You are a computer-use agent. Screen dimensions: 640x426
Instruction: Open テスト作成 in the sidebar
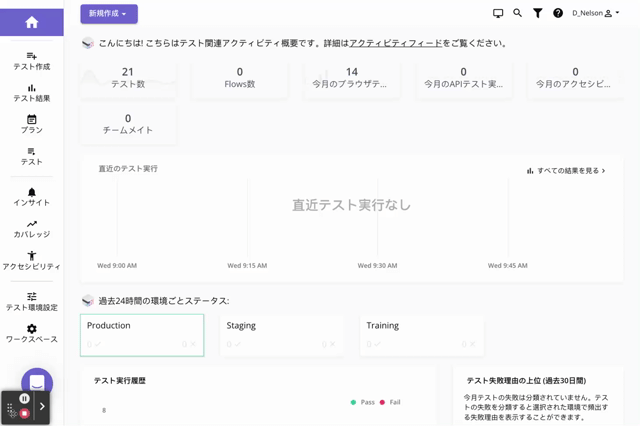coord(31,60)
